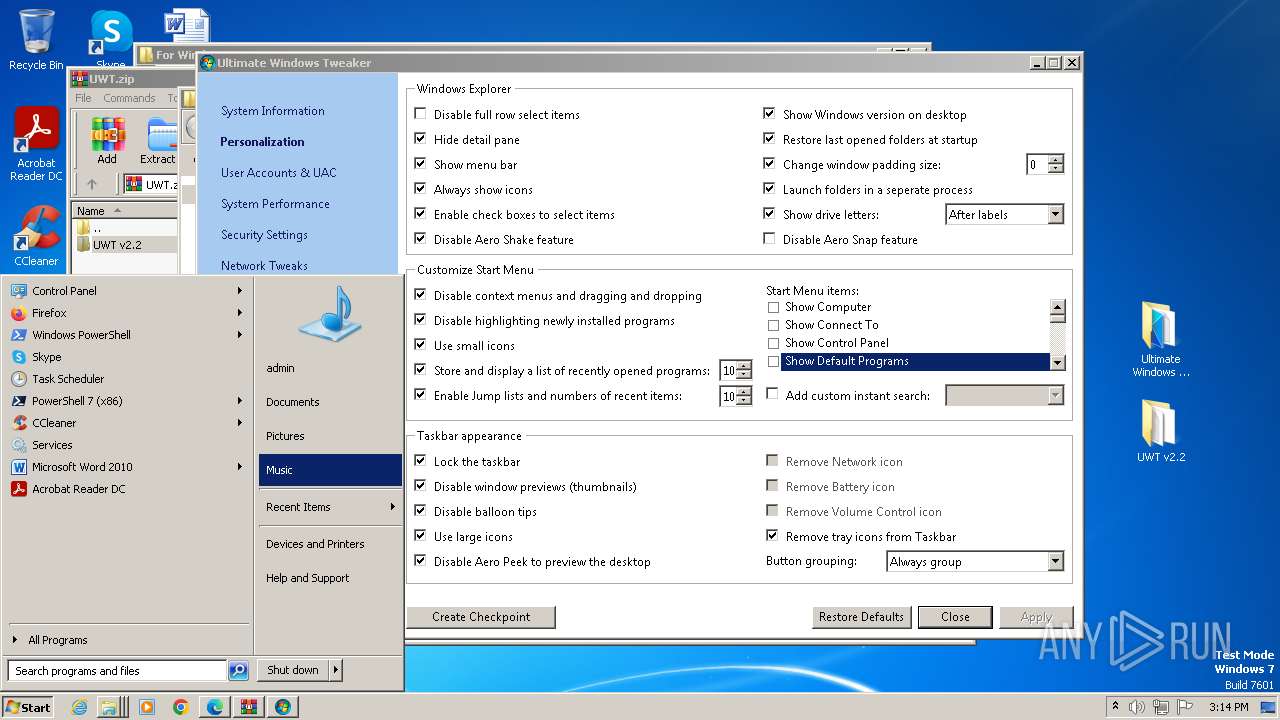Select Personalization section
The height and width of the screenshot is (720, 1280).
pyautogui.click(x=262, y=142)
